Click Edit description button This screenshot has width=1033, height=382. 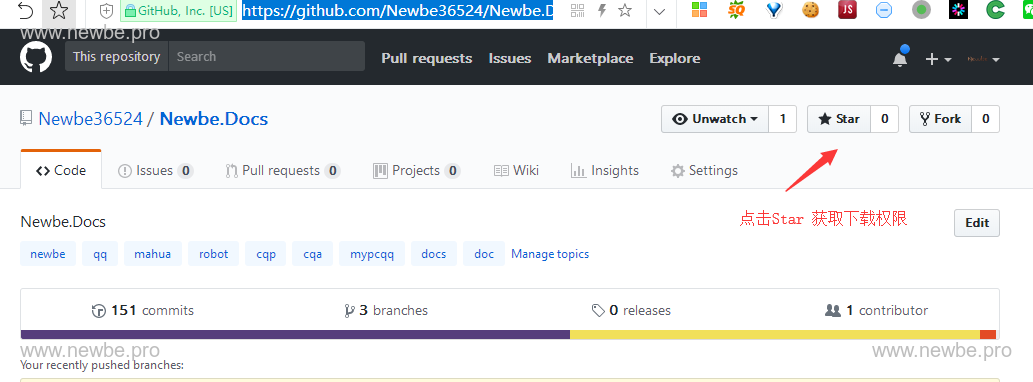coord(977,223)
